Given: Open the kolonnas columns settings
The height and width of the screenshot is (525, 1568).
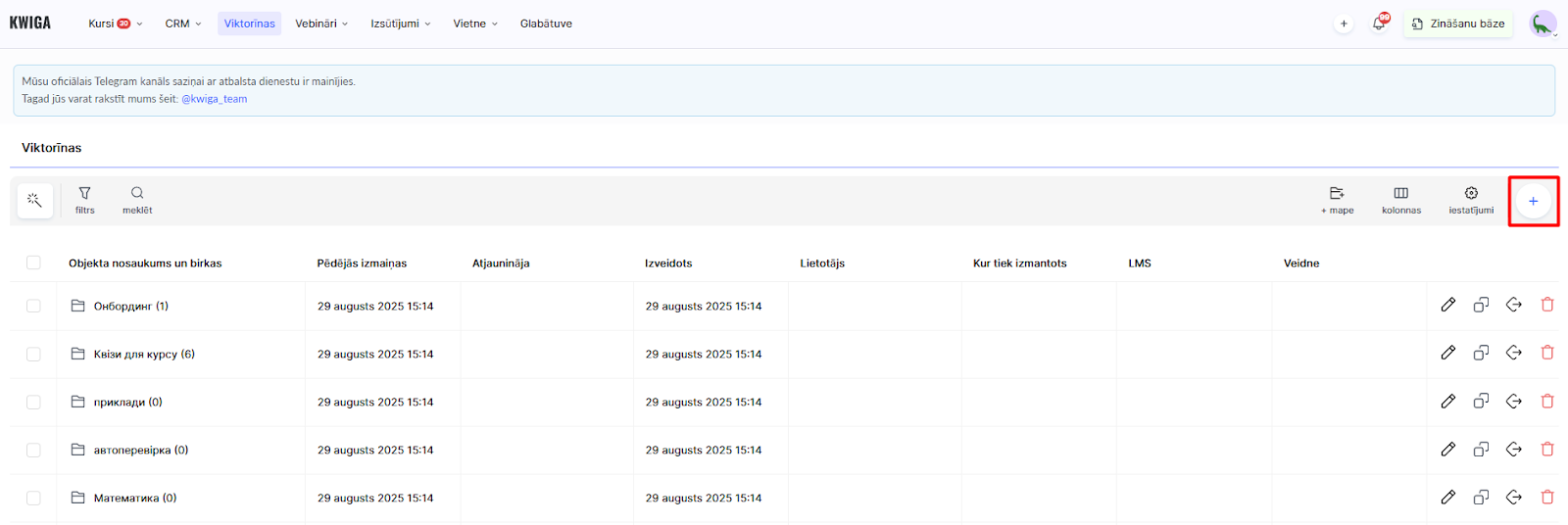Looking at the screenshot, I should pyautogui.click(x=1400, y=200).
